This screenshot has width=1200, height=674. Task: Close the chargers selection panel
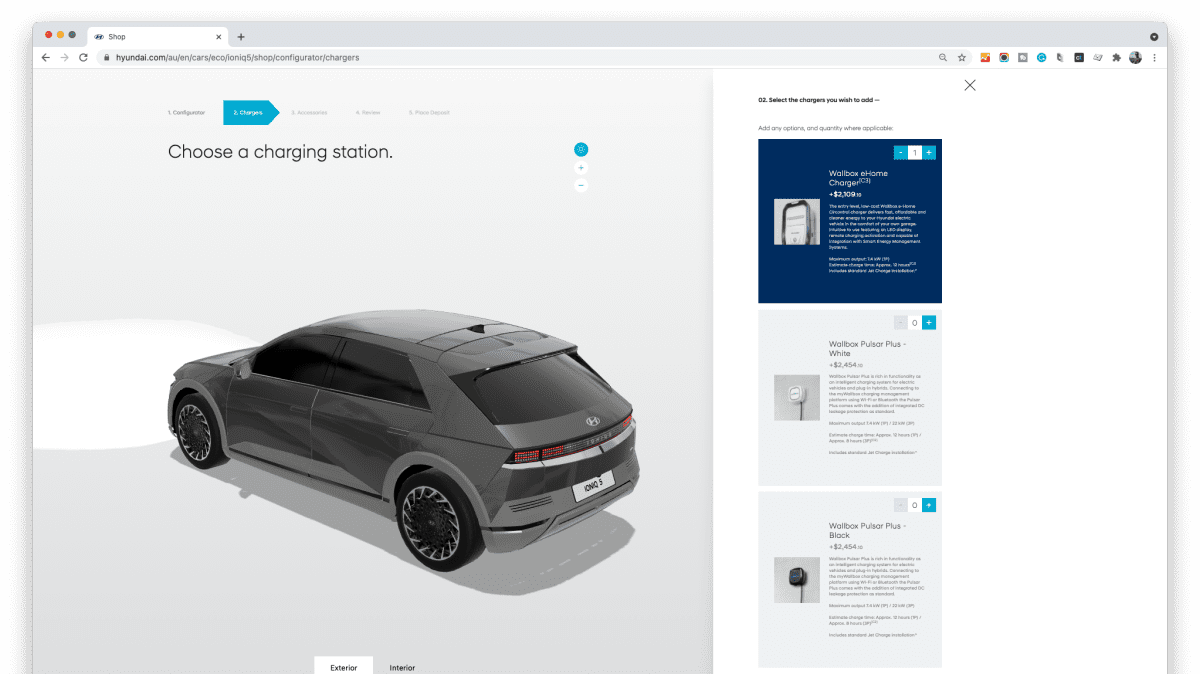970,85
